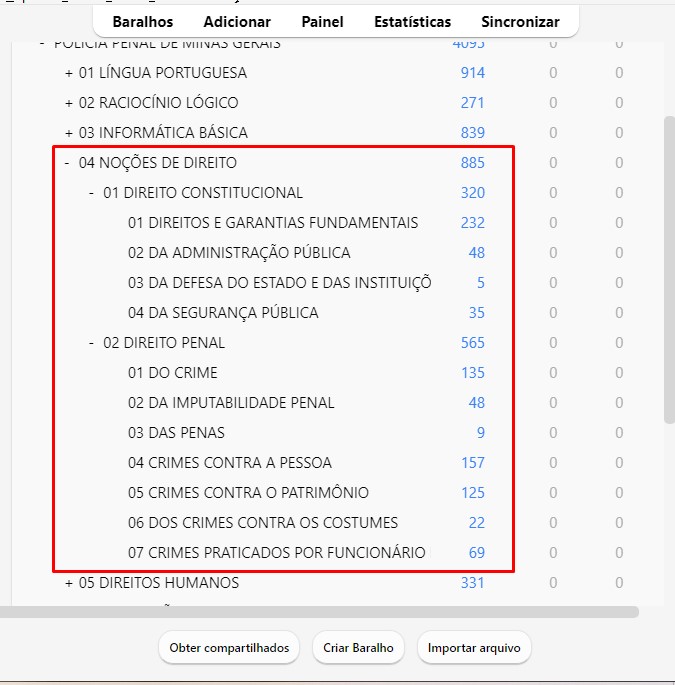
Task: Collapse the 04 NOÇÕES DE DIREITO deck
Action: (67, 163)
